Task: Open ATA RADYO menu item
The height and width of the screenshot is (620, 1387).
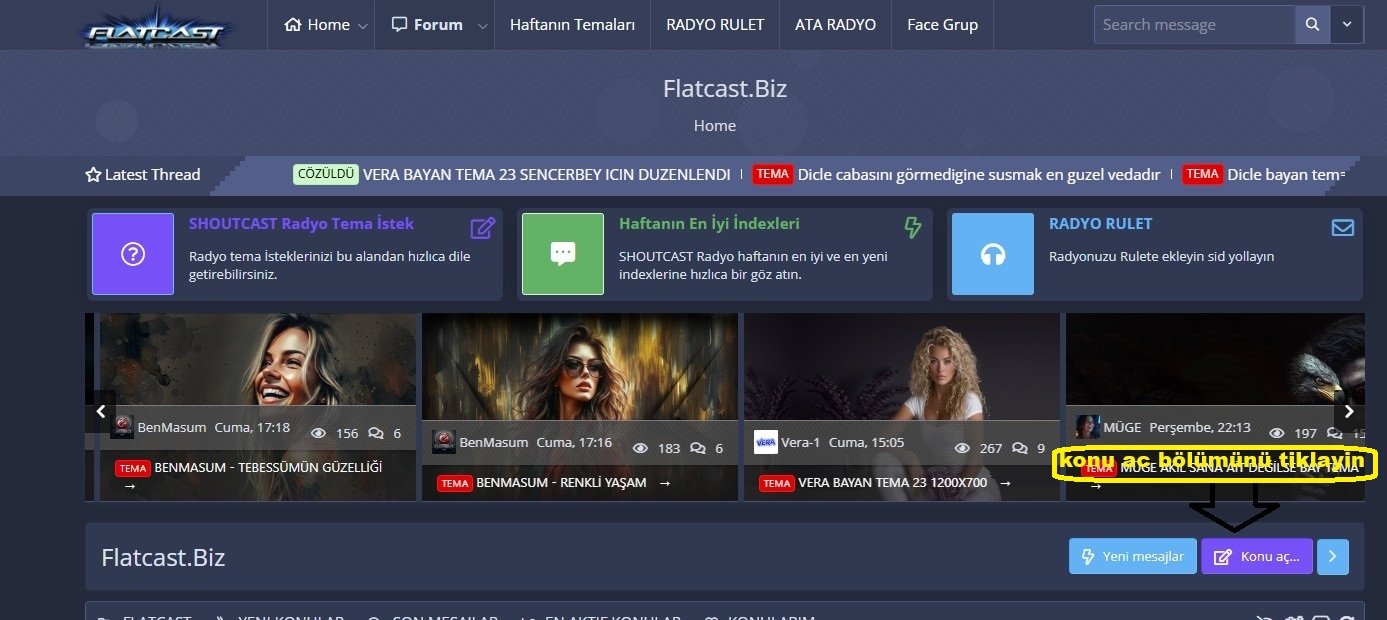Action: pyautogui.click(x=835, y=25)
